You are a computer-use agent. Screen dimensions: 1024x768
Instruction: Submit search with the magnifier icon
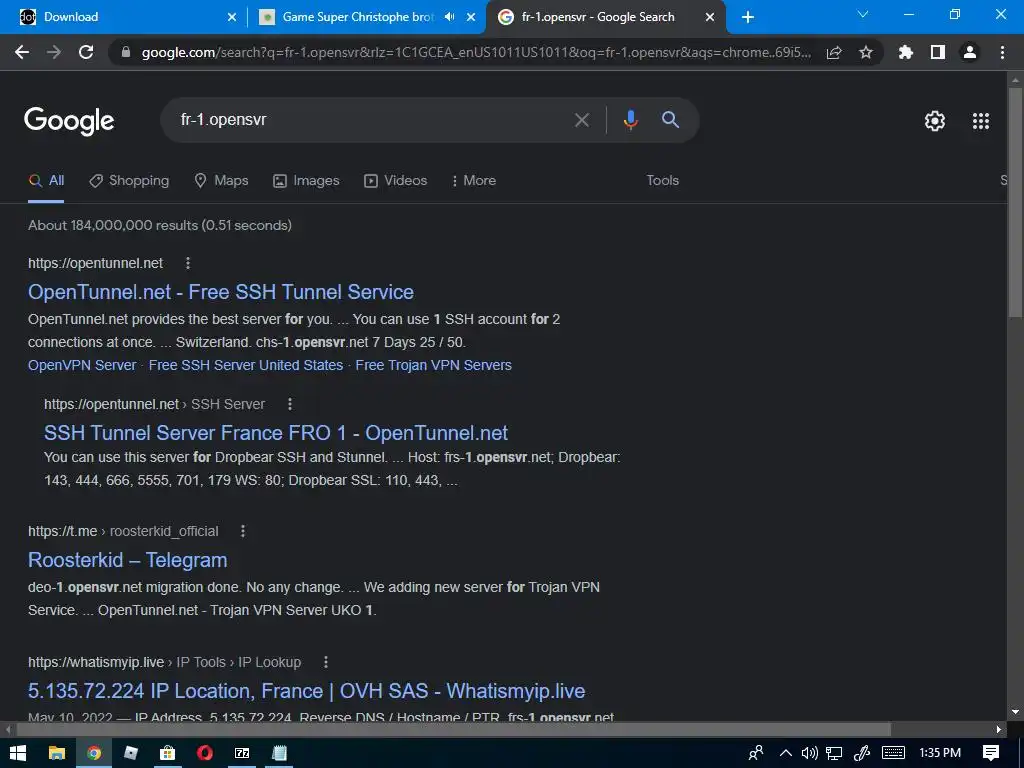[671, 120]
